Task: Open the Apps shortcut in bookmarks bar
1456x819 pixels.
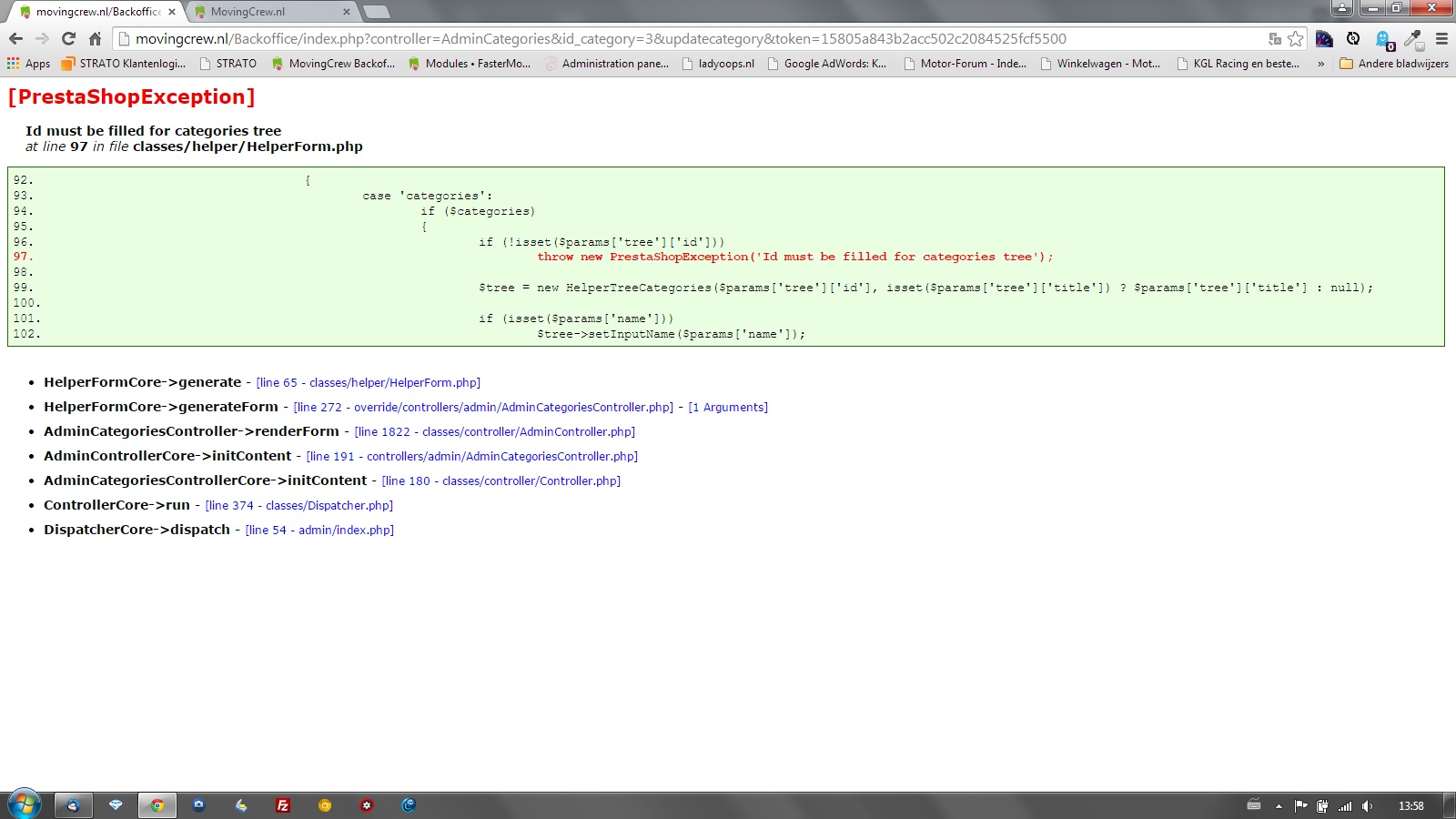Action: 28,64
